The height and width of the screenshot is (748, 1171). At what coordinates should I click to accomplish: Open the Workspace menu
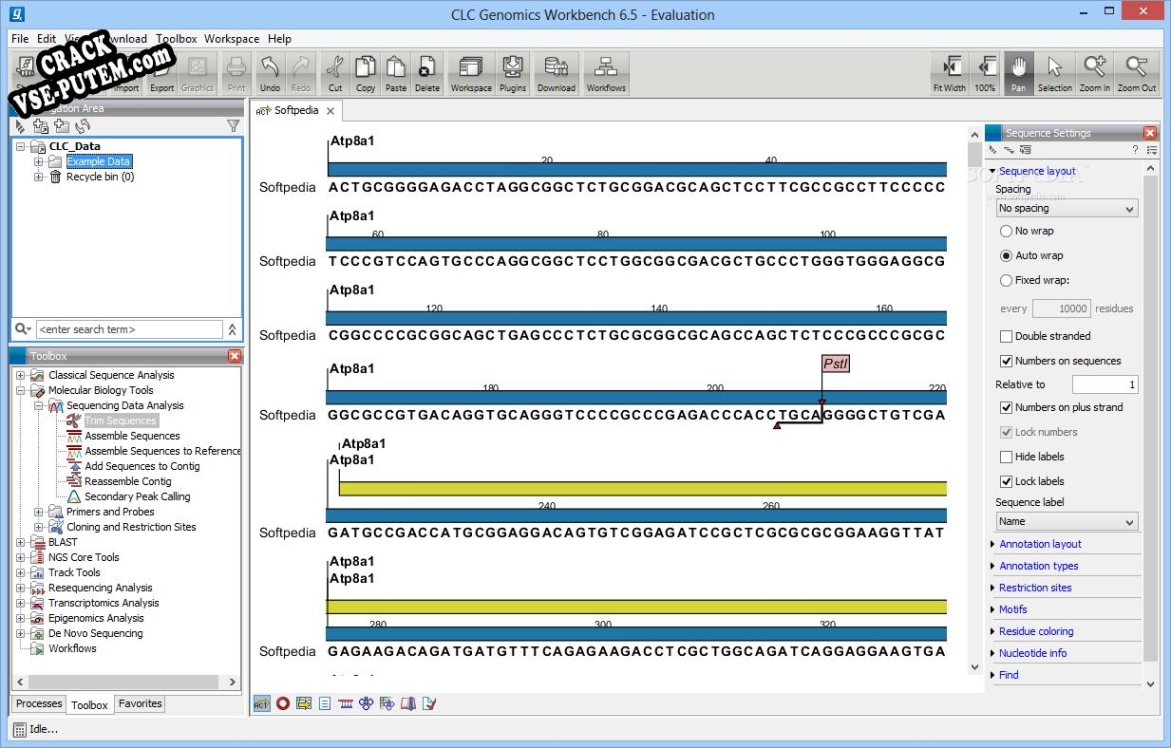[232, 39]
